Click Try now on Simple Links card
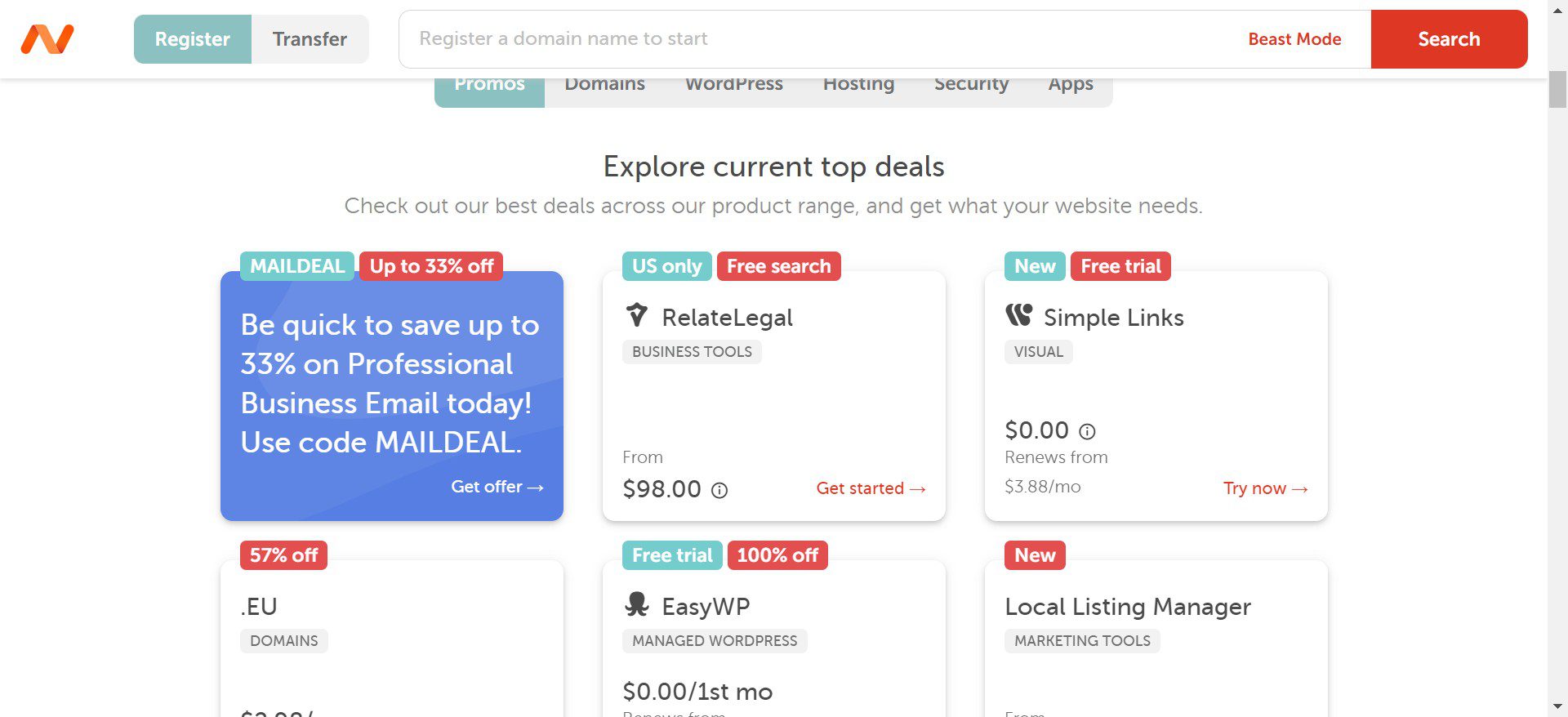1568x717 pixels. pos(1265,488)
